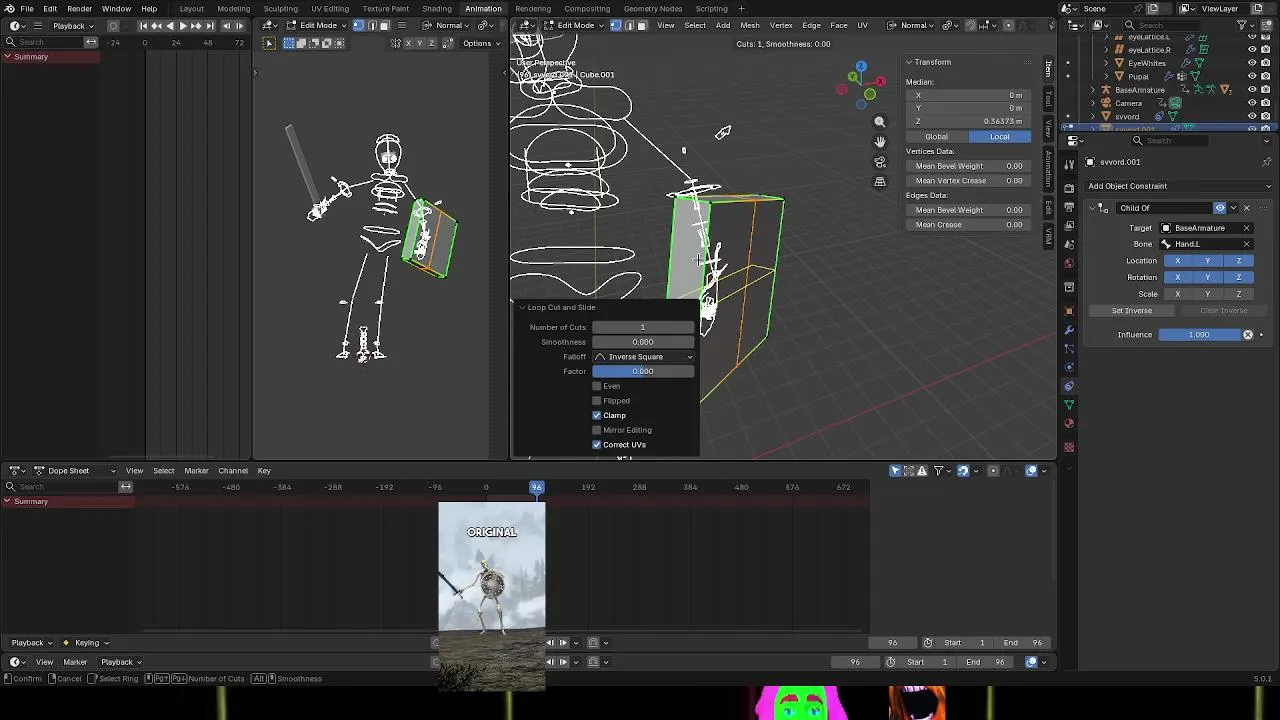Open the Physics properties tab icon
The height and width of the screenshot is (720, 1280).
(x=1069, y=367)
